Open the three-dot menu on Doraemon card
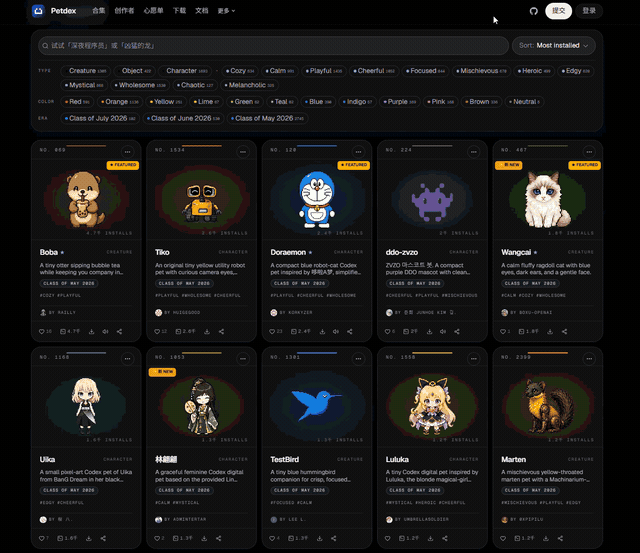Viewport: 640px width, 553px height. pos(358,152)
